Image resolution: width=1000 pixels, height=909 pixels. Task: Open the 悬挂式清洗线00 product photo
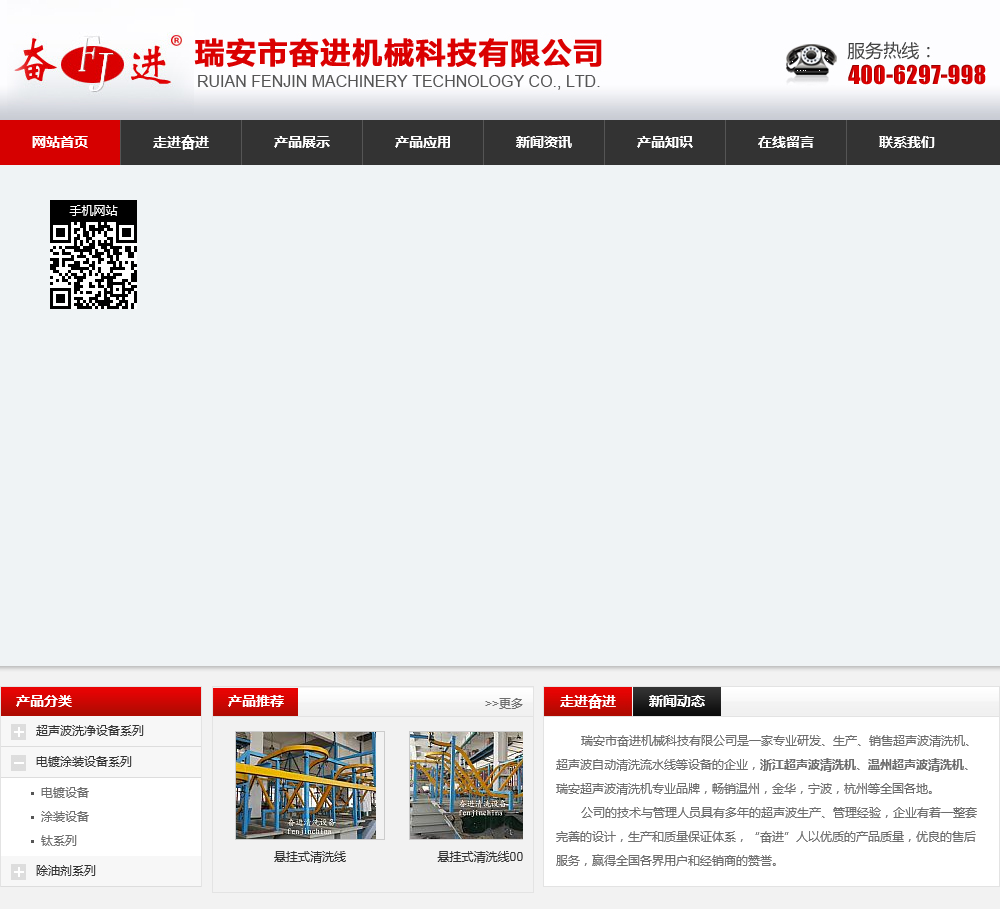tap(466, 785)
